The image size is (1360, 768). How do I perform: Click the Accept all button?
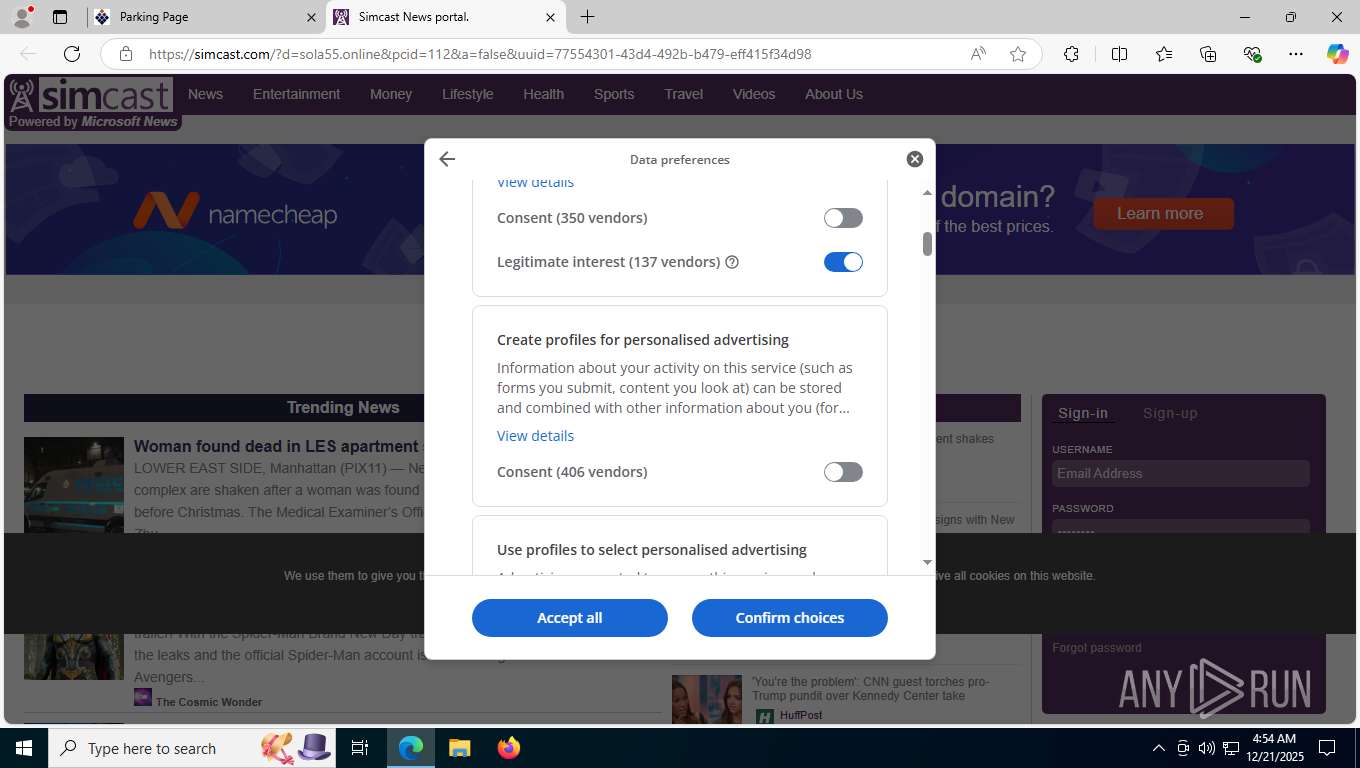[x=570, y=618]
